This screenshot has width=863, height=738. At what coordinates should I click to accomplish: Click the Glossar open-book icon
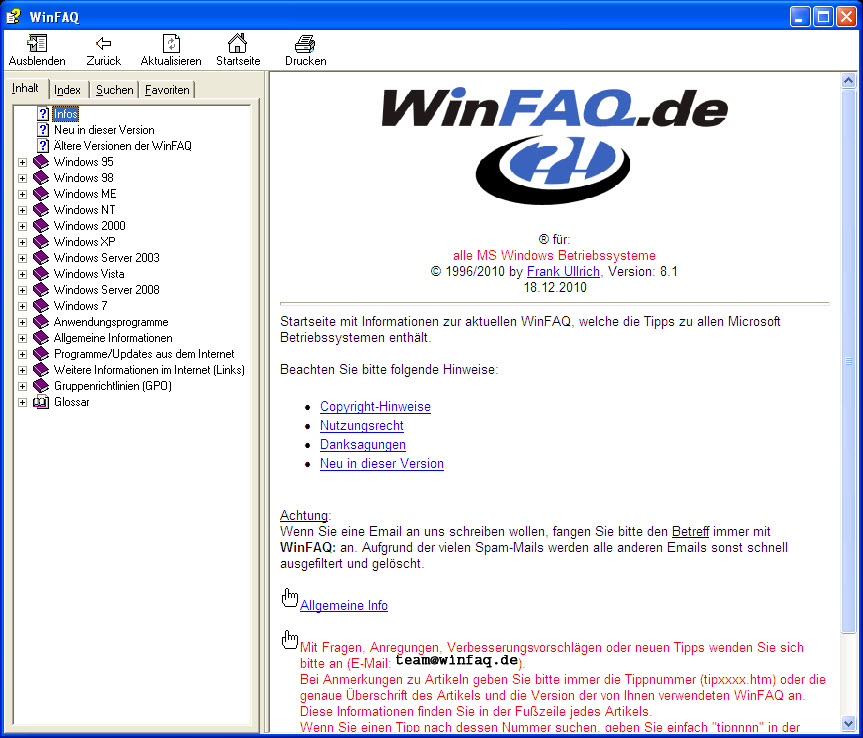(41, 402)
